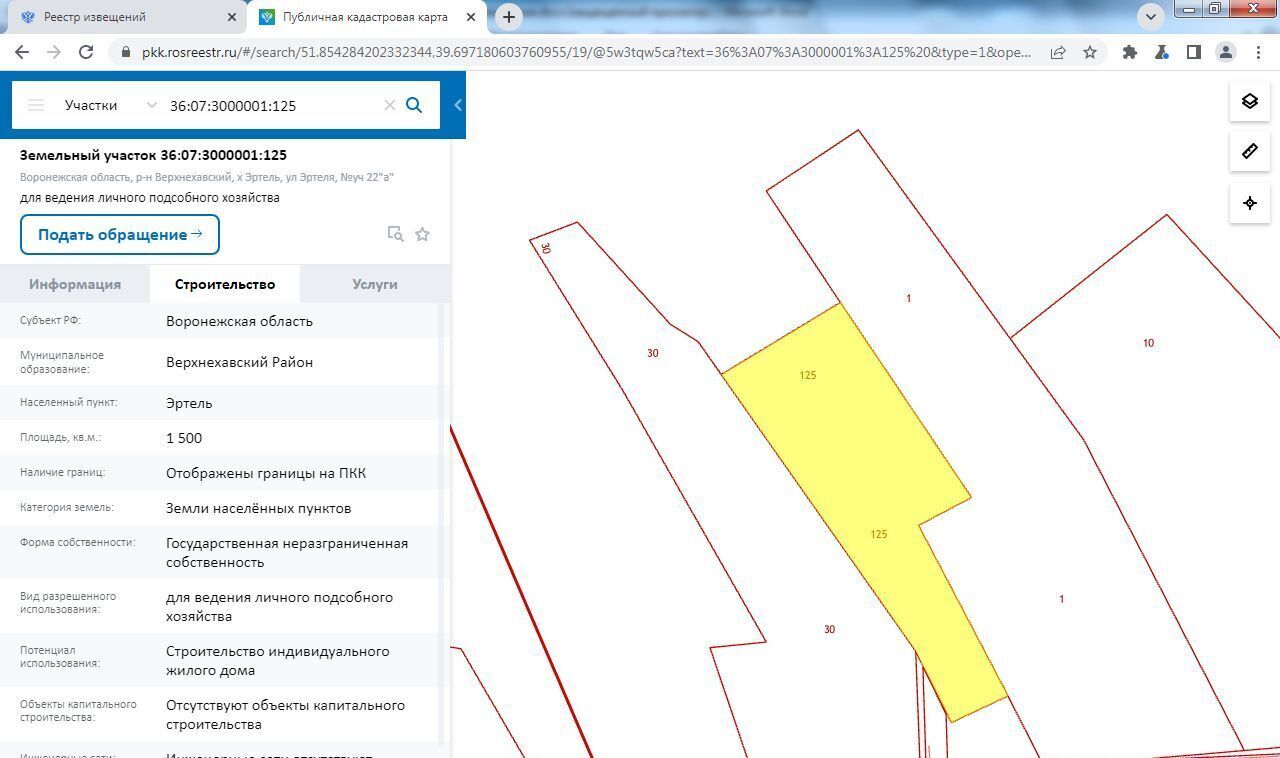1280x758 pixels.
Task: Click the locate-me crosshair icon
Action: tap(1250, 203)
